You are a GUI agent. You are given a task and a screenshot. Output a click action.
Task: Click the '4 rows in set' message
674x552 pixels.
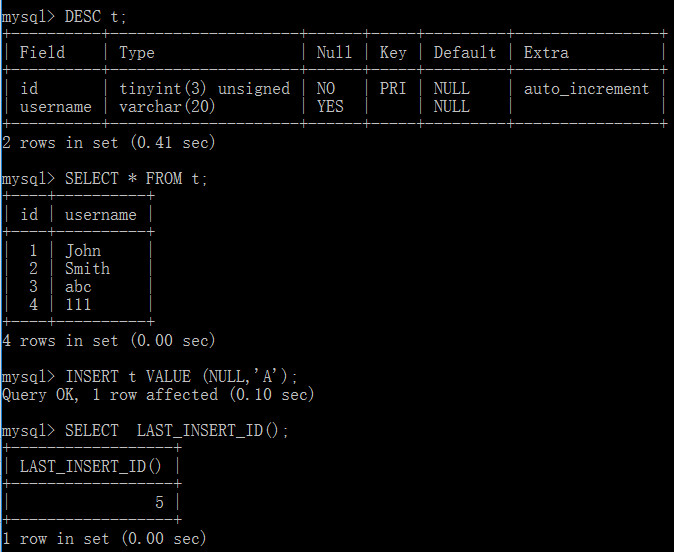tap(108, 341)
